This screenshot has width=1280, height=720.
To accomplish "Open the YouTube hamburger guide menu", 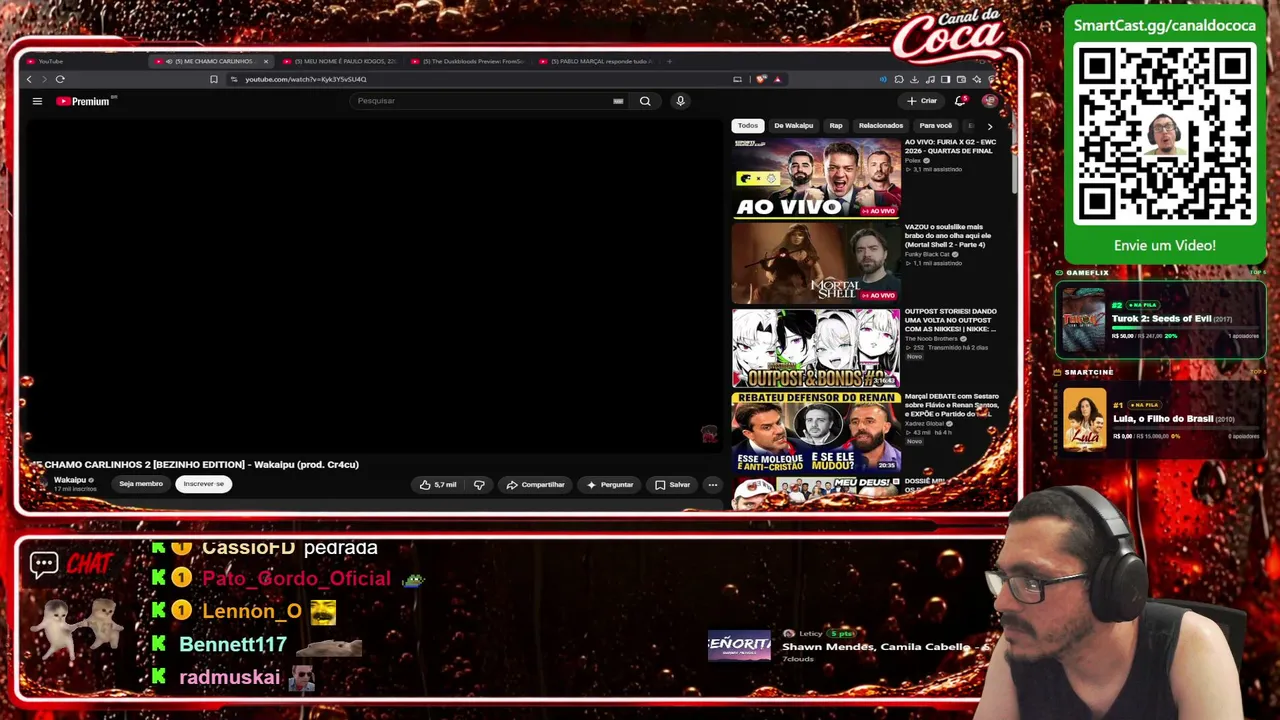I will click(37, 101).
